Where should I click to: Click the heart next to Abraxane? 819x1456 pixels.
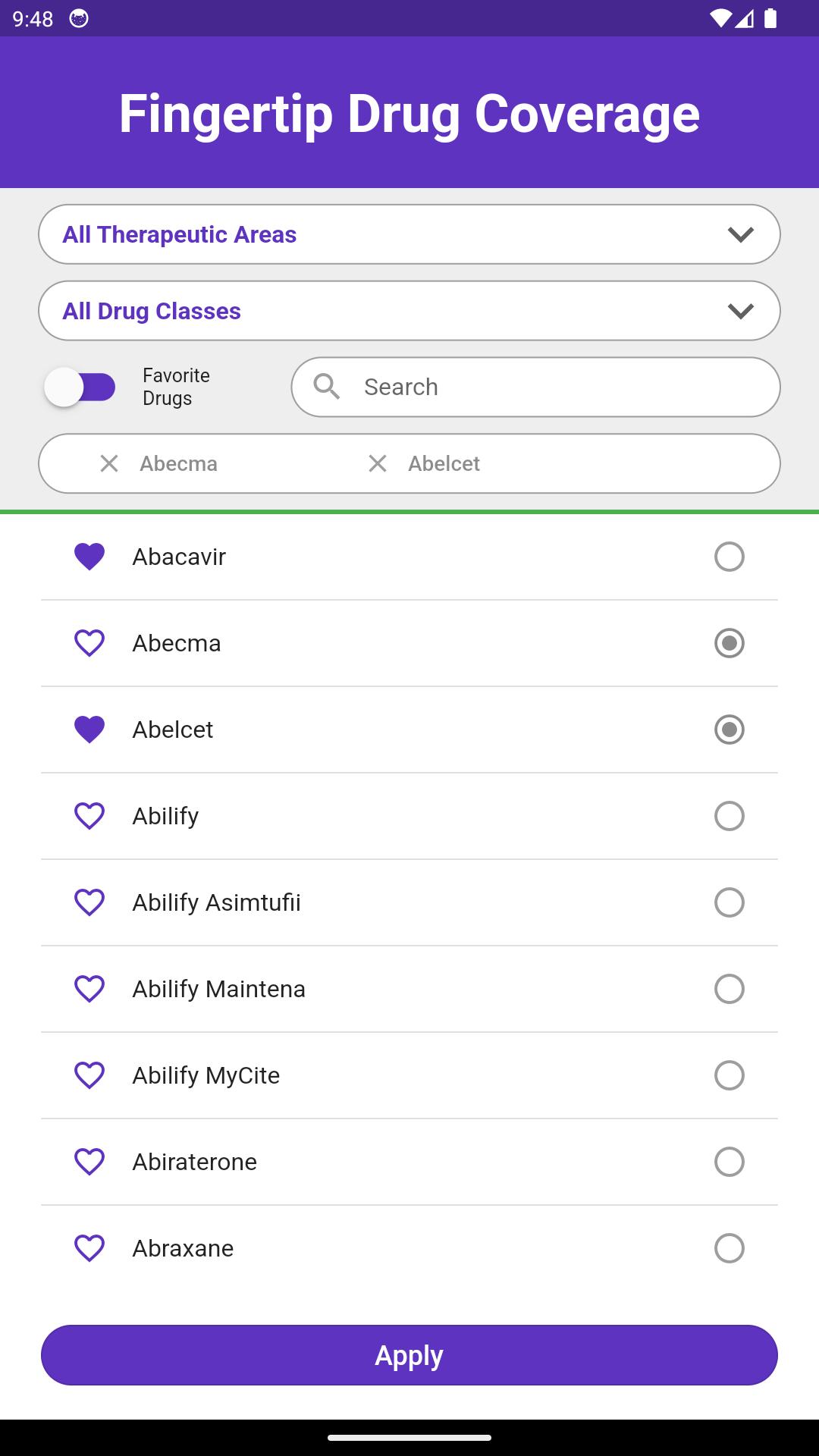tap(89, 1248)
